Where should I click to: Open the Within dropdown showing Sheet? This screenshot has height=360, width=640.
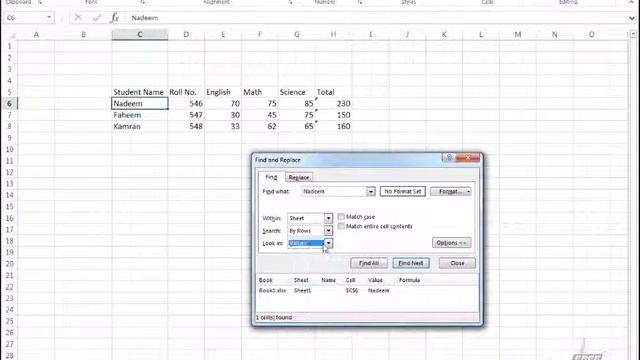point(328,218)
